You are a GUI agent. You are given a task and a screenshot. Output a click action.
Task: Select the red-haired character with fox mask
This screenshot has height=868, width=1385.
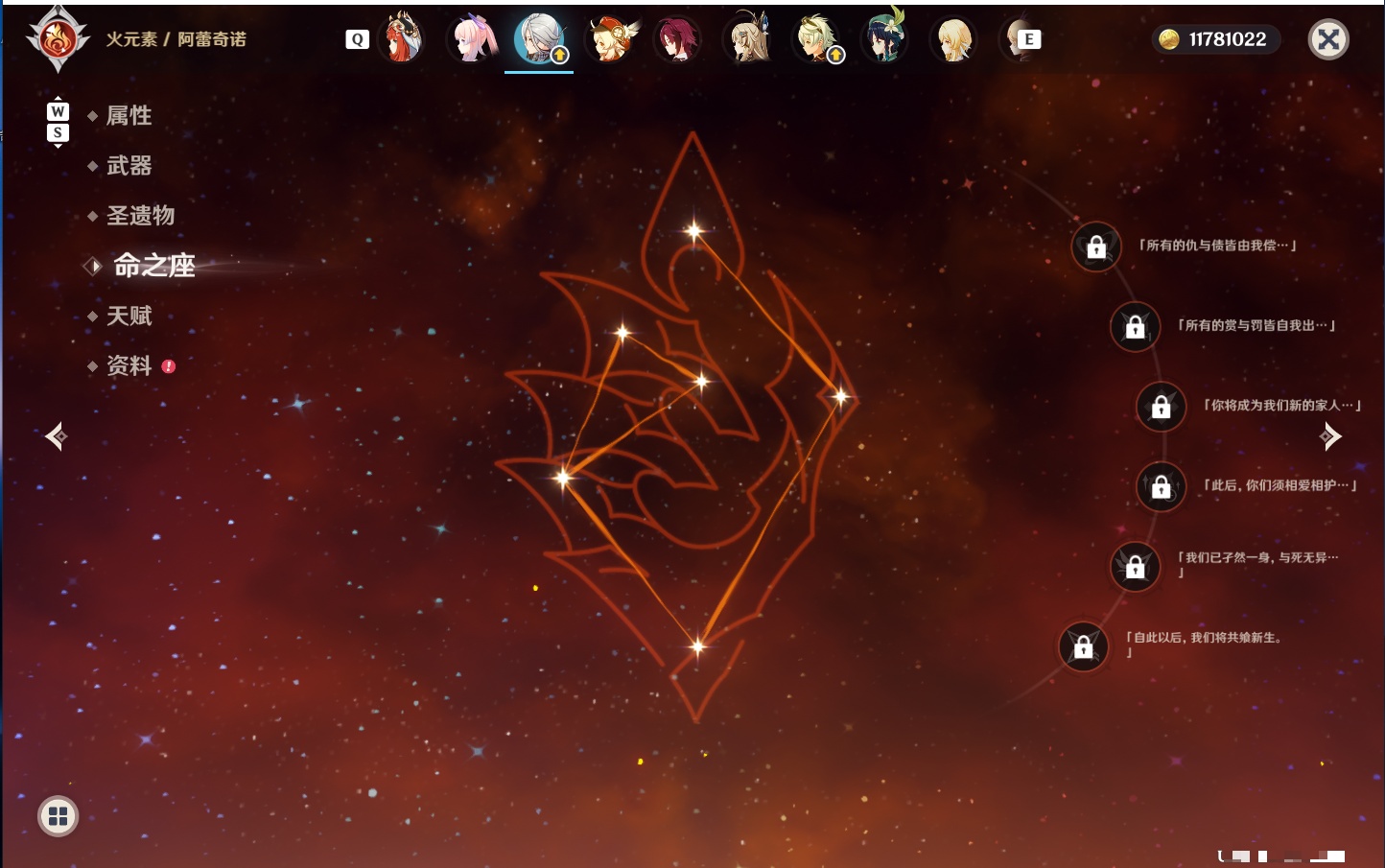pos(403,39)
